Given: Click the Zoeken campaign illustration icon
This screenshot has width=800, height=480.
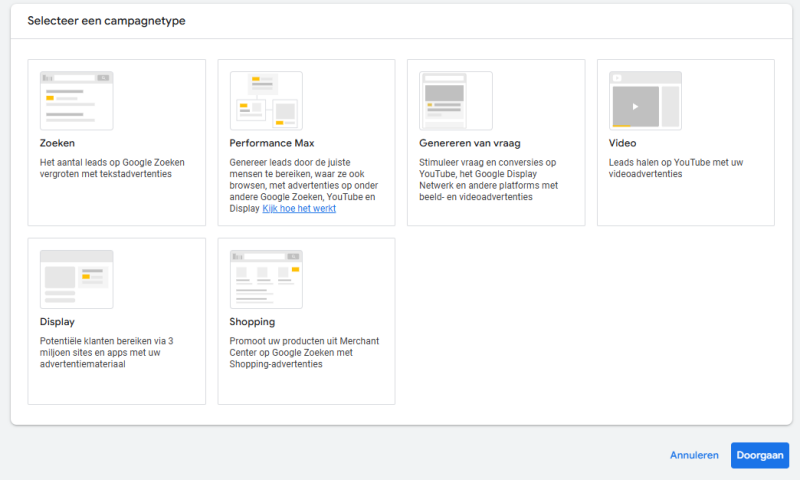Looking at the screenshot, I should [x=76, y=100].
